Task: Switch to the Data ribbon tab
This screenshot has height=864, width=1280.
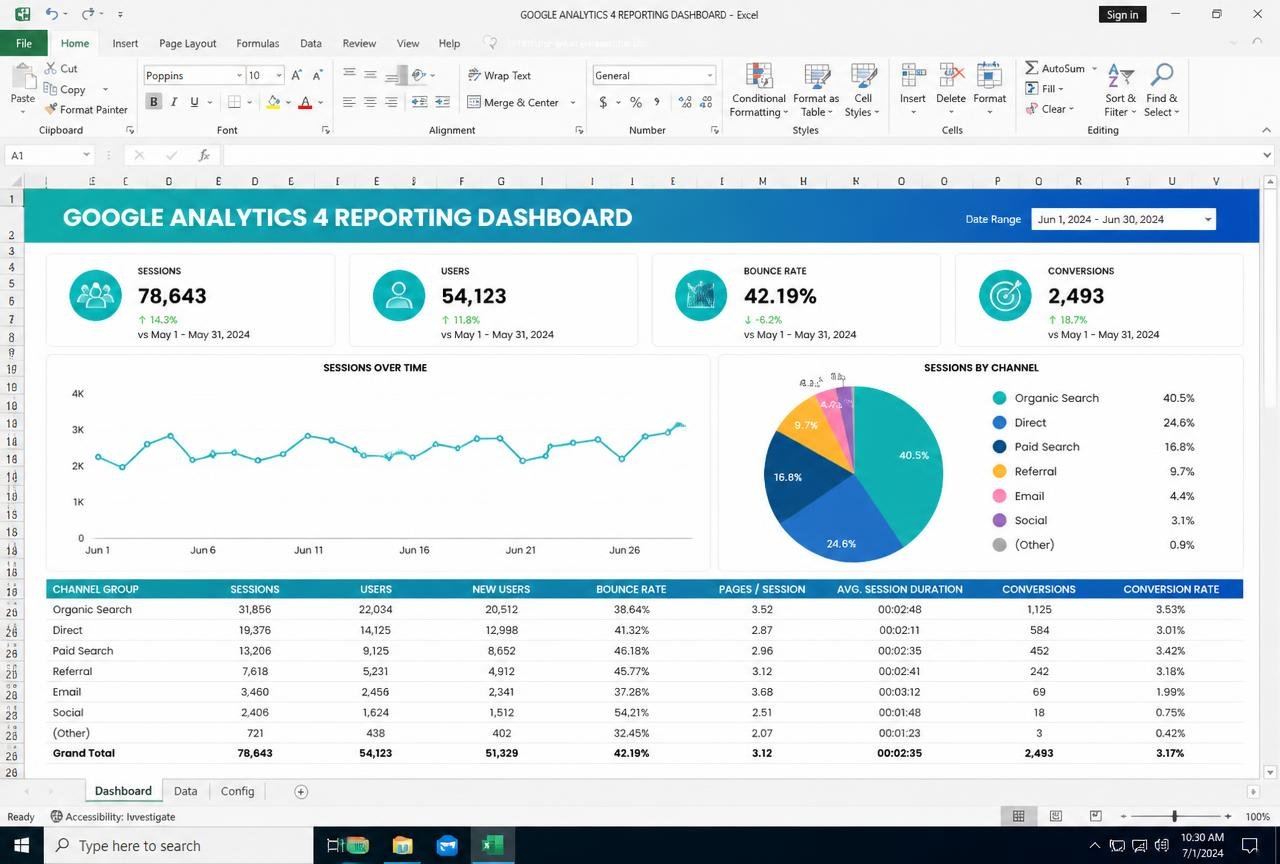Action: (x=311, y=43)
